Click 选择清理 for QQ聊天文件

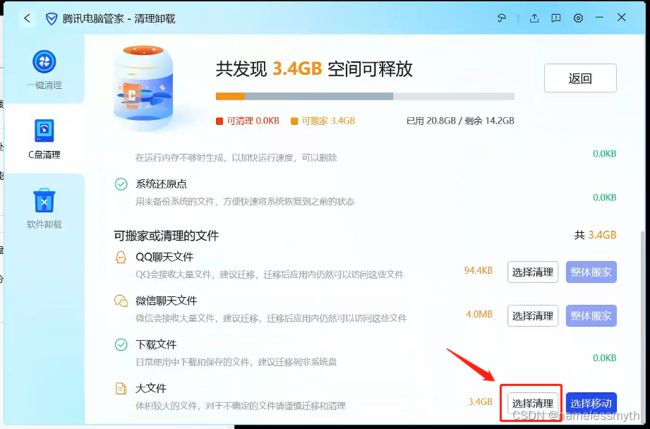coord(533,272)
